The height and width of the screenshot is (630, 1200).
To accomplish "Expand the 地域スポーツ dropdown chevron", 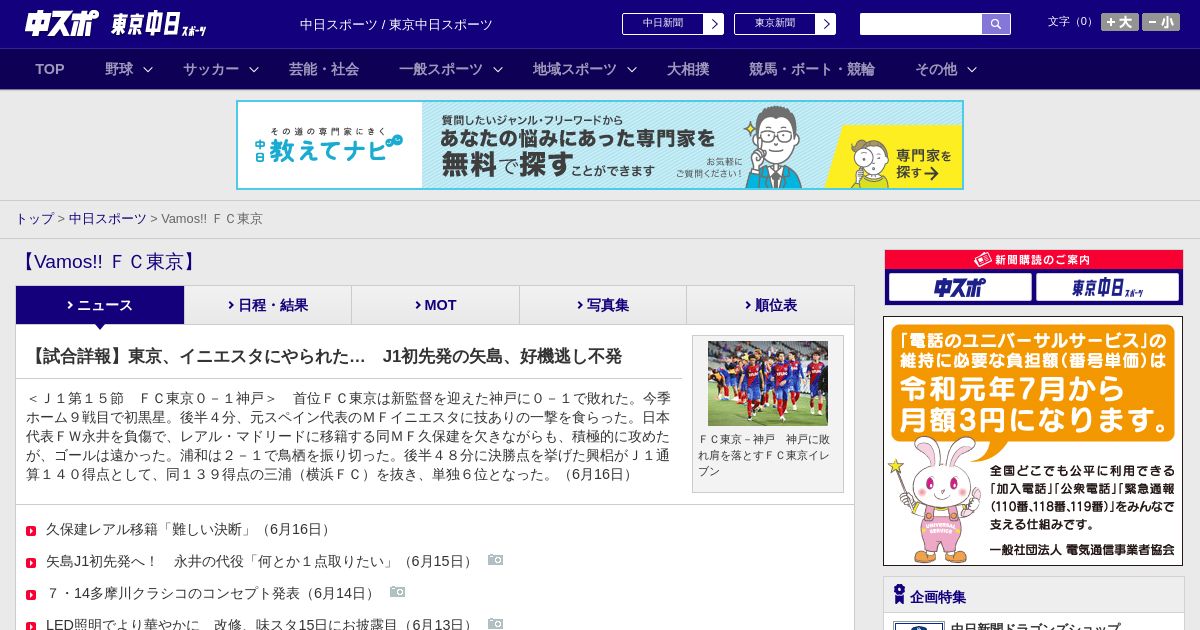I will (632, 70).
